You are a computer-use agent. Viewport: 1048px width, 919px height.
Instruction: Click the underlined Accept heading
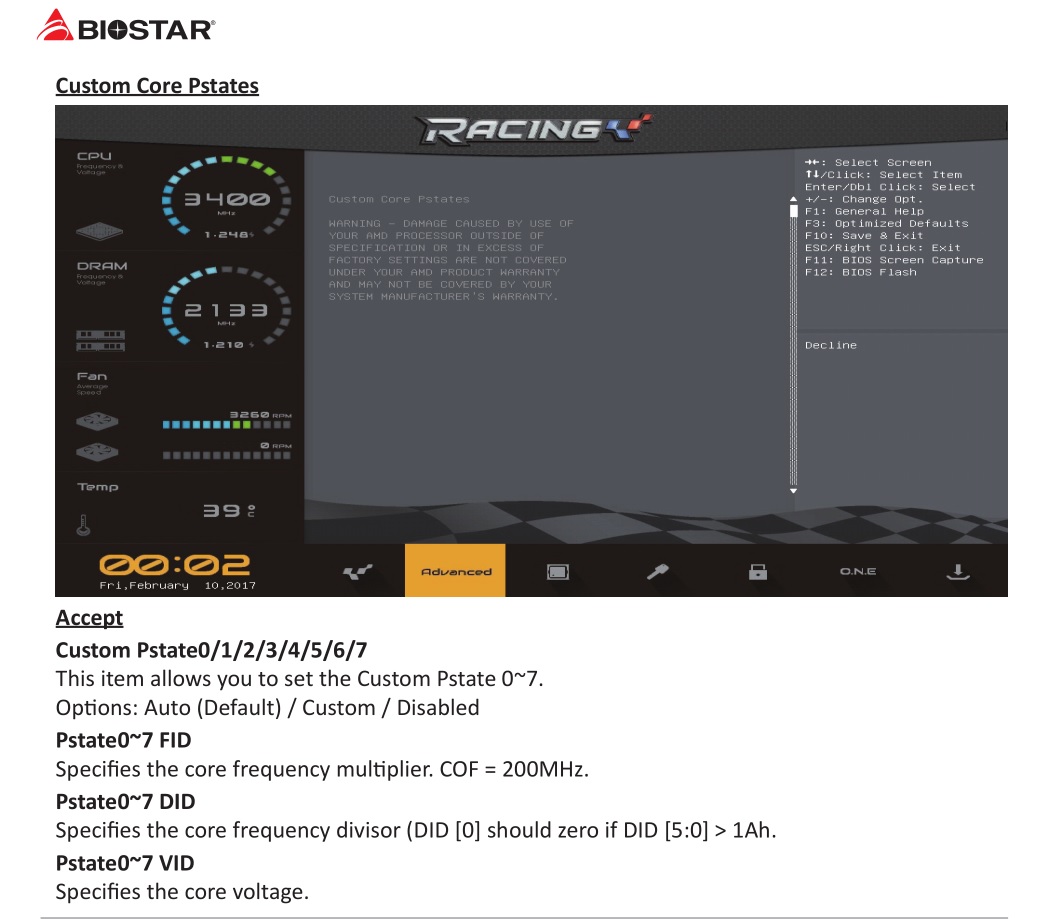[x=89, y=618]
